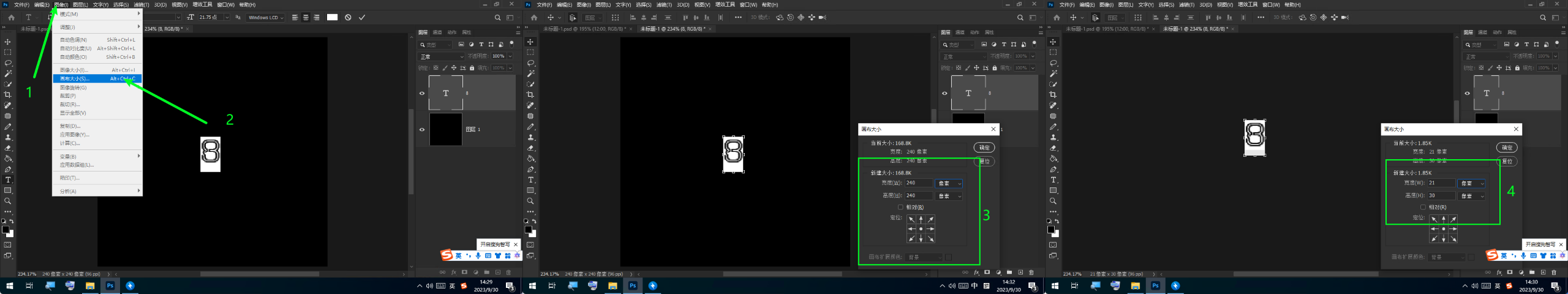The width and height of the screenshot is (1568, 294).
Task: Click the width field showing 21
Action: (x=1441, y=183)
